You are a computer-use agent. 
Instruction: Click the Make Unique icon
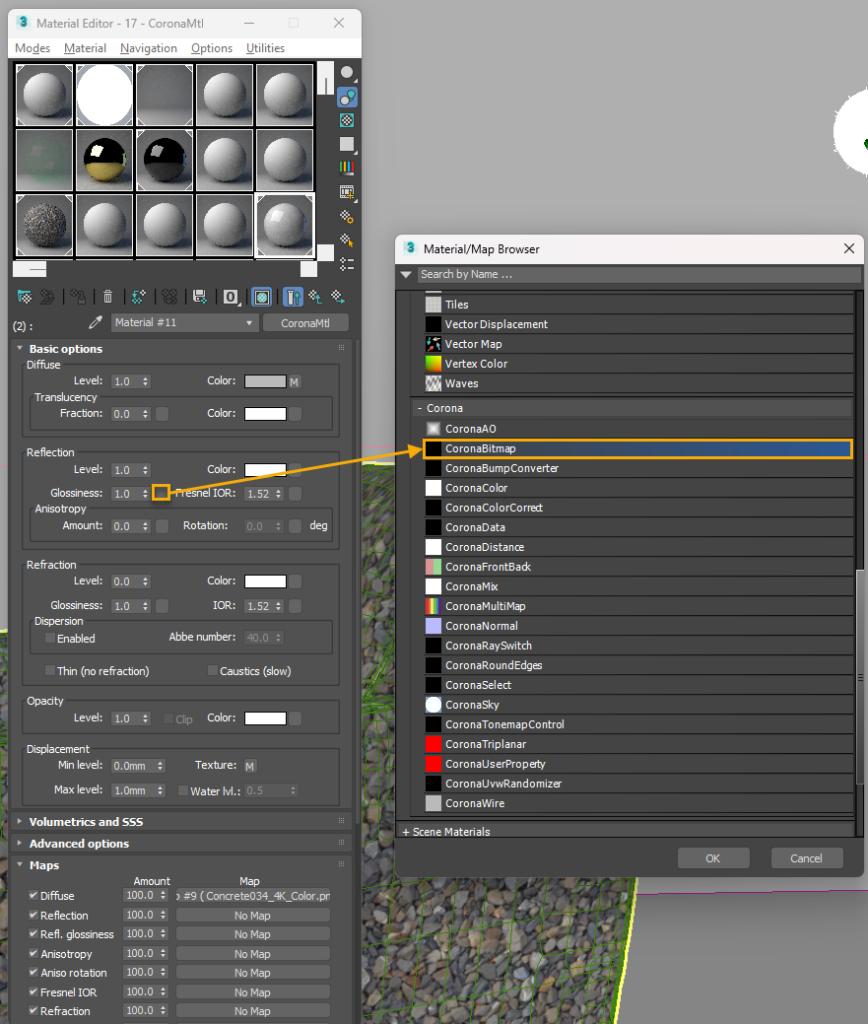tap(170, 297)
